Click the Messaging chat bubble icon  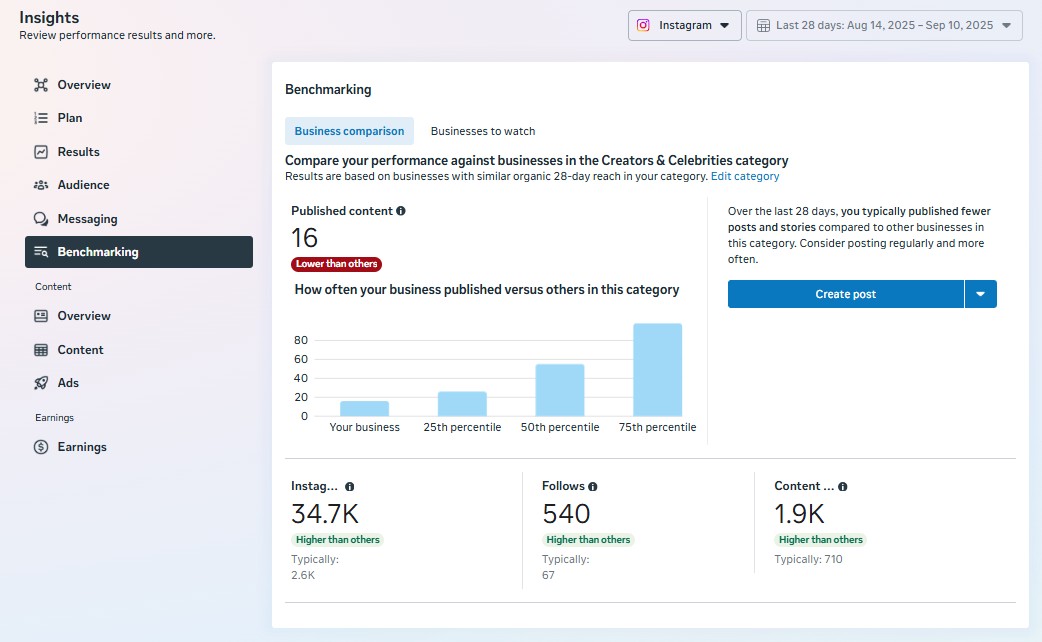point(41,219)
